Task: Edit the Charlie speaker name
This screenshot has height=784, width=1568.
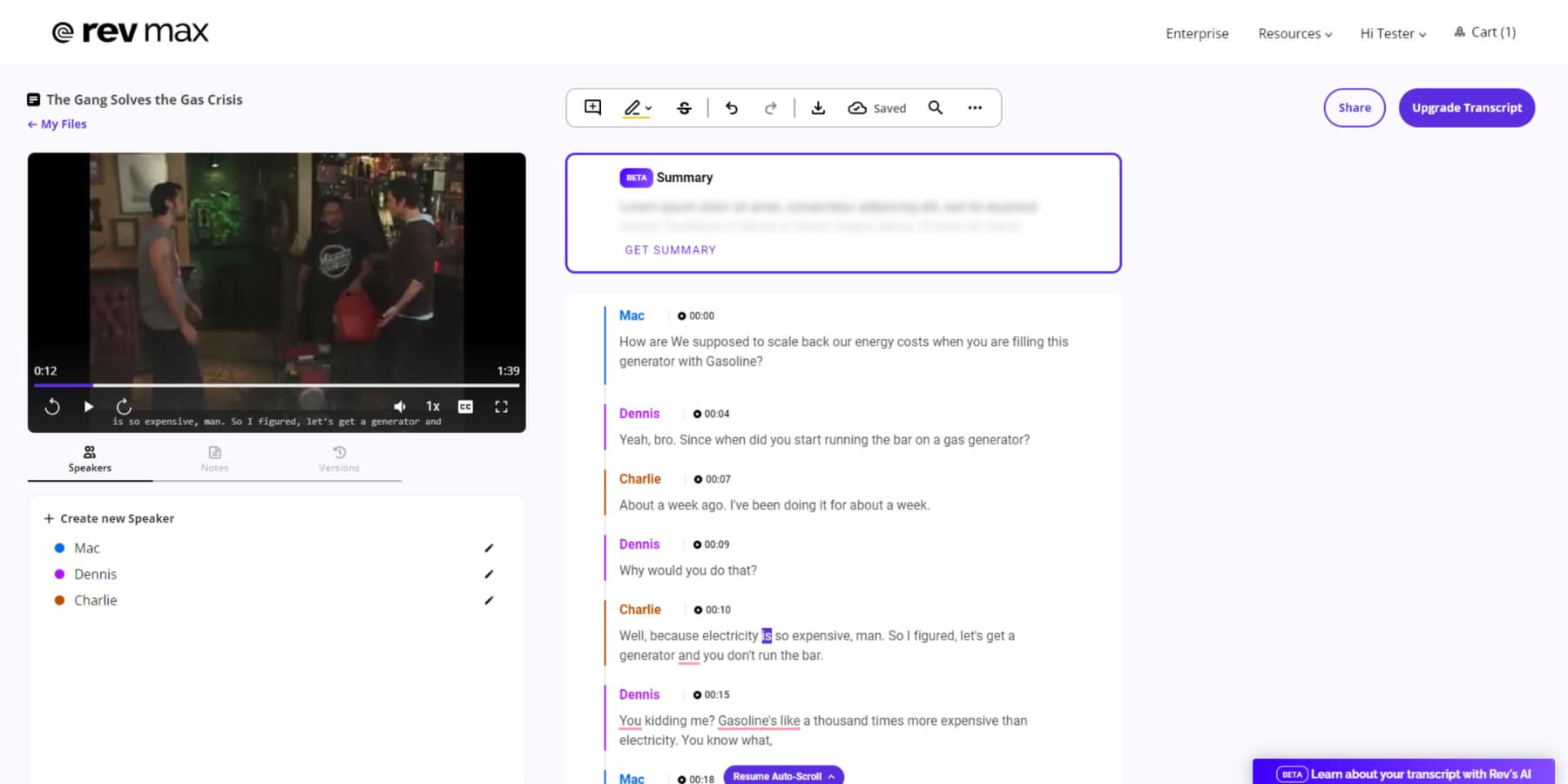Action: click(x=489, y=600)
